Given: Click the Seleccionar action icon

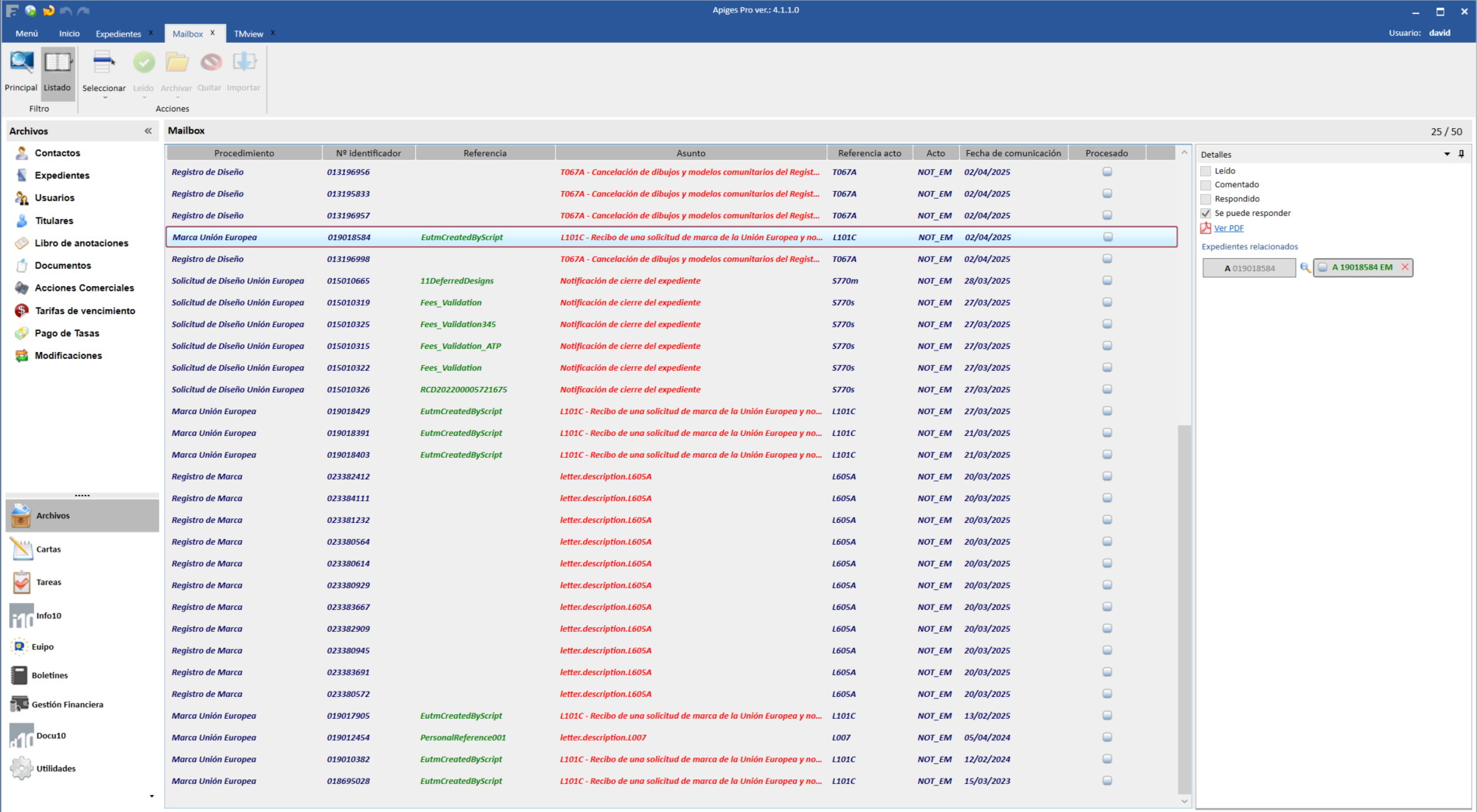Looking at the screenshot, I should click(x=103, y=64).
